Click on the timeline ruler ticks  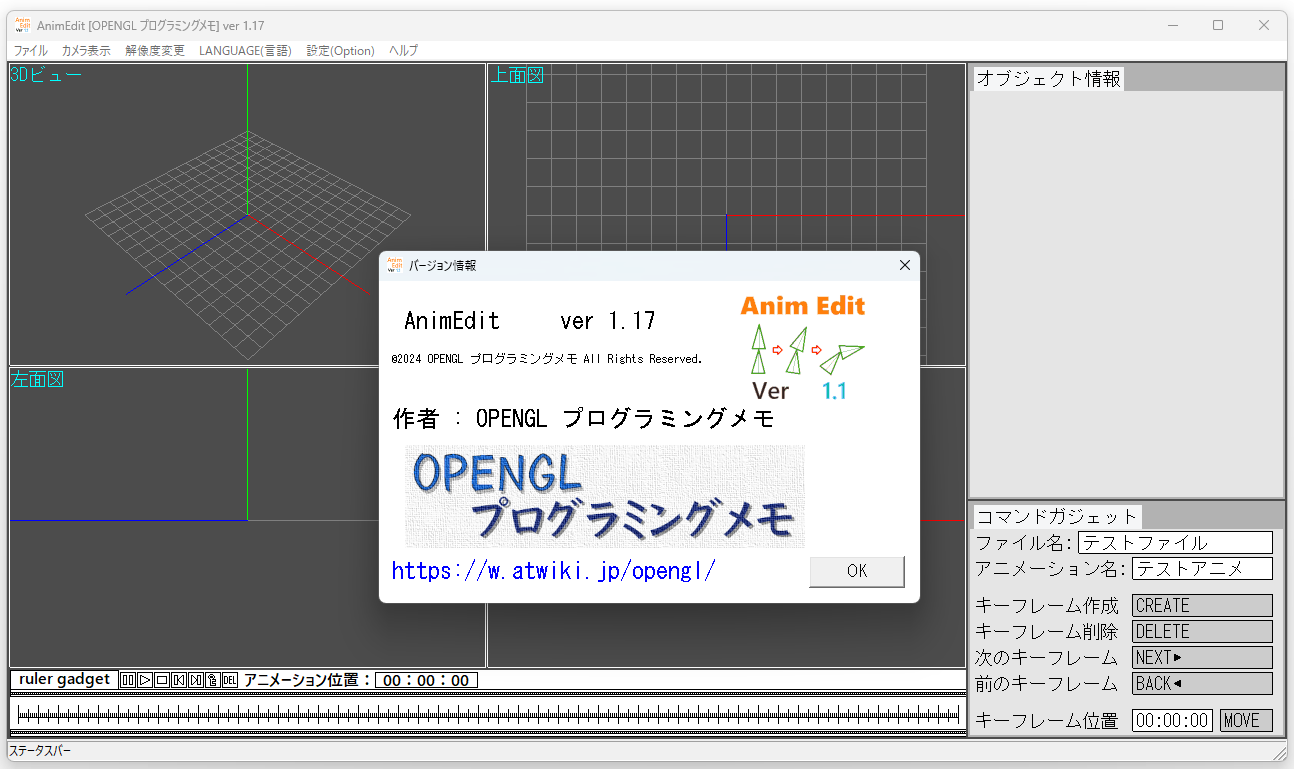[487, 714]
